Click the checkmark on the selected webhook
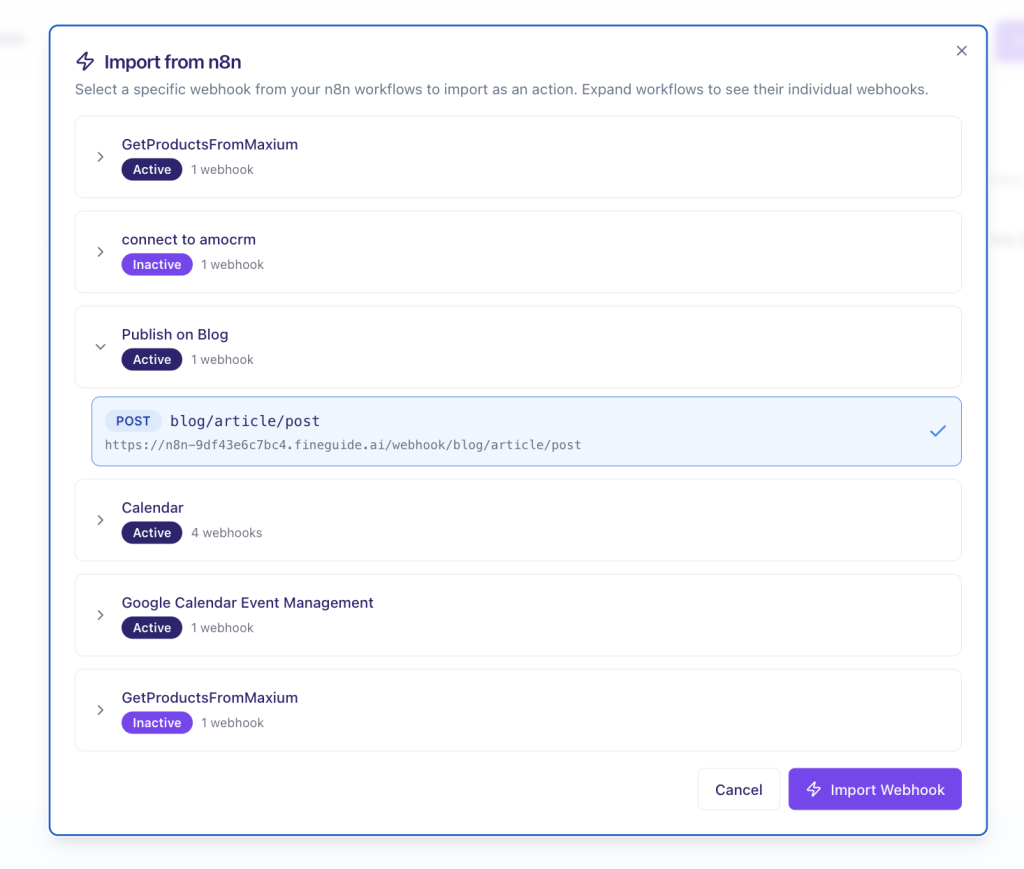This screenshot has width=1024, height=869. (x=938, y=431)
